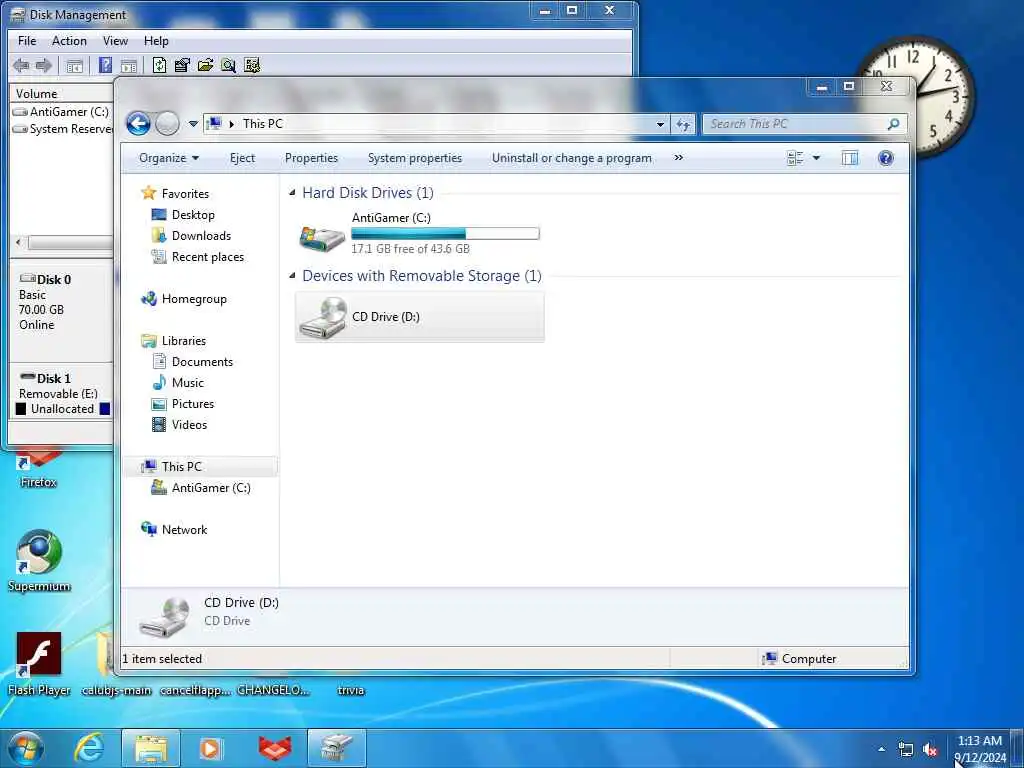The image size is (1024, 768).
Task: Click address bar path arrow before This PC
Action: [232, 124]
